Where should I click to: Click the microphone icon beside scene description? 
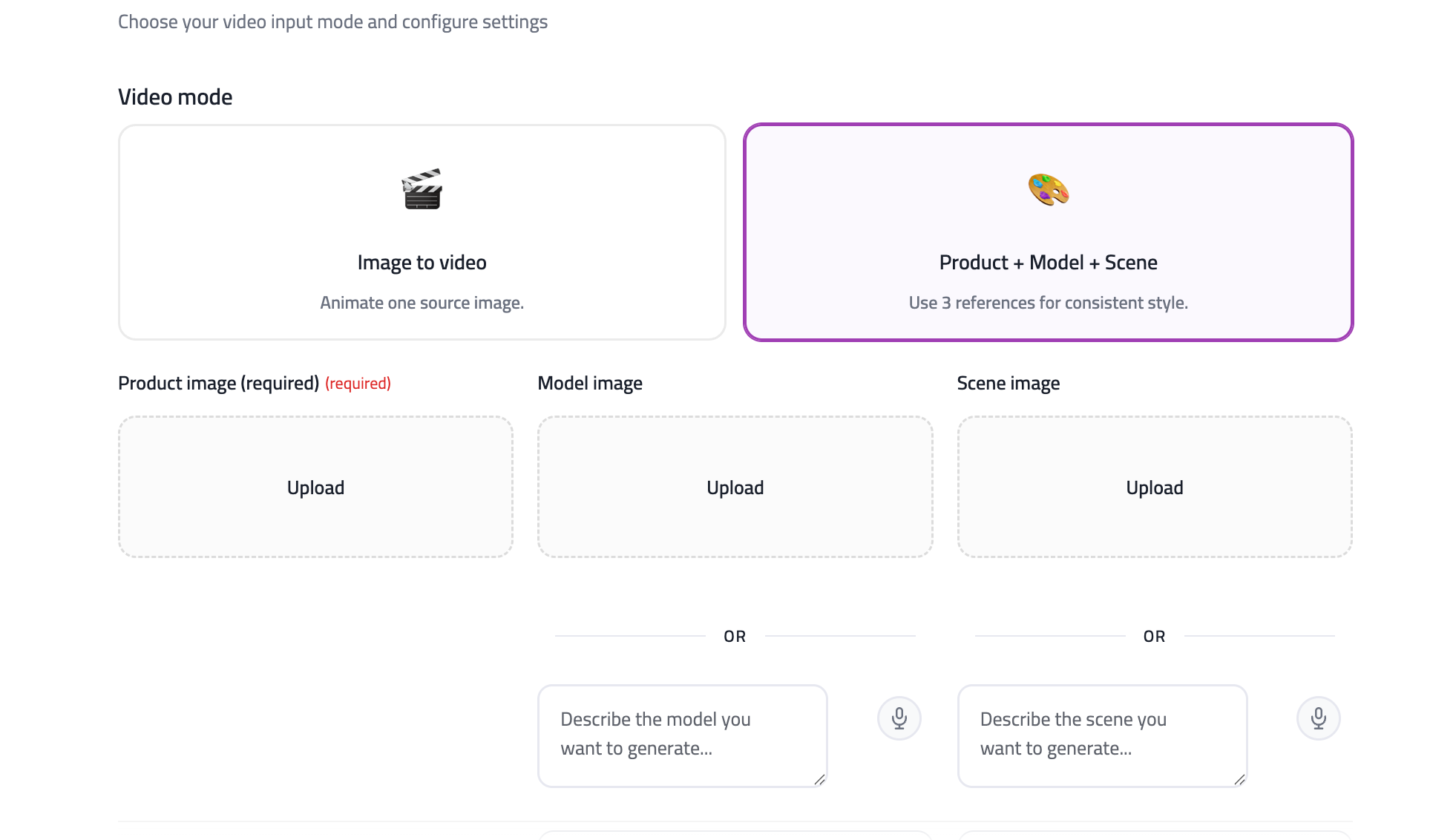click(x=1318, y=718)
